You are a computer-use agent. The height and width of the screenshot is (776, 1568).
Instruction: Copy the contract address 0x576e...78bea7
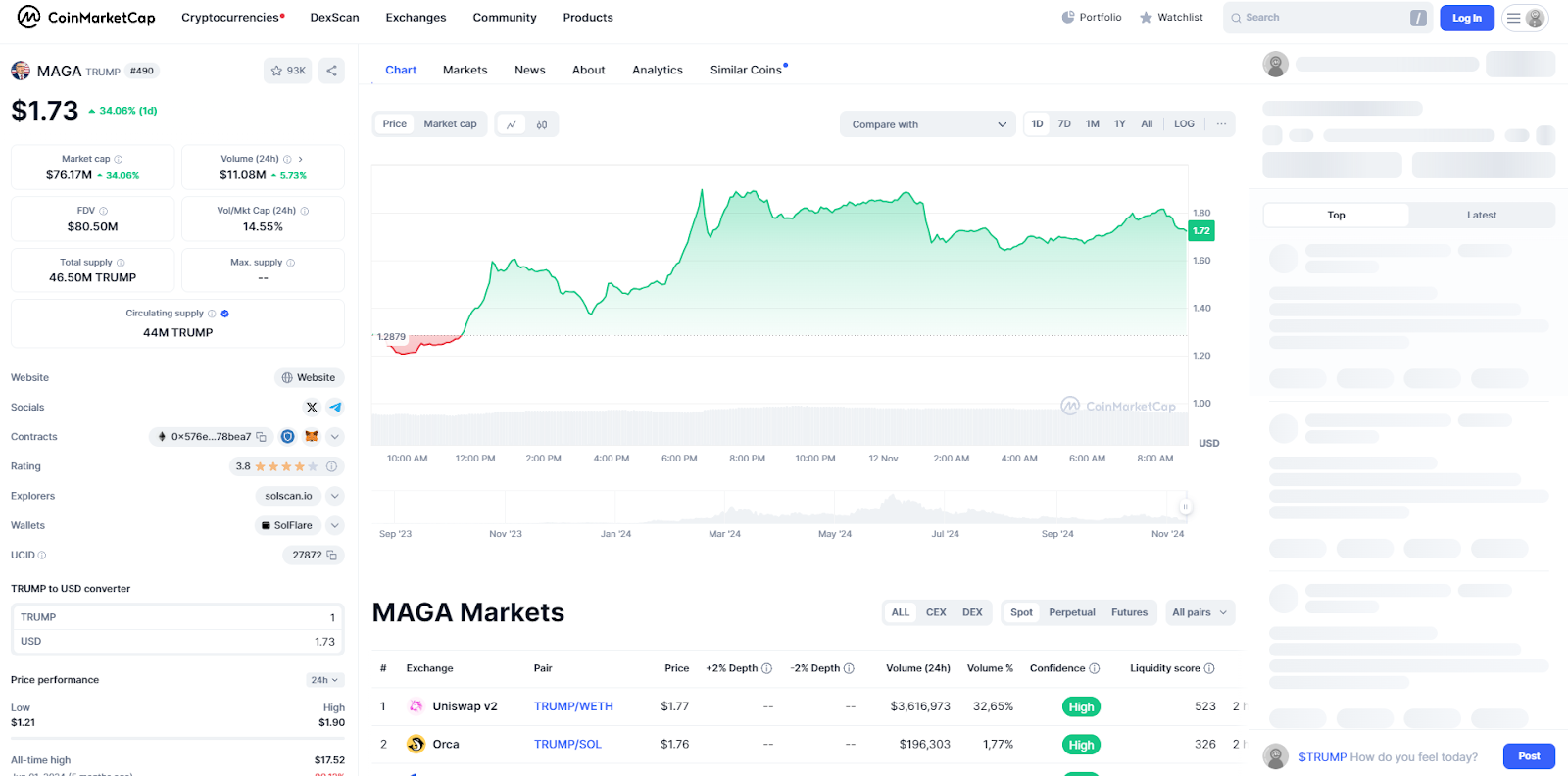(x=262, y=437)
